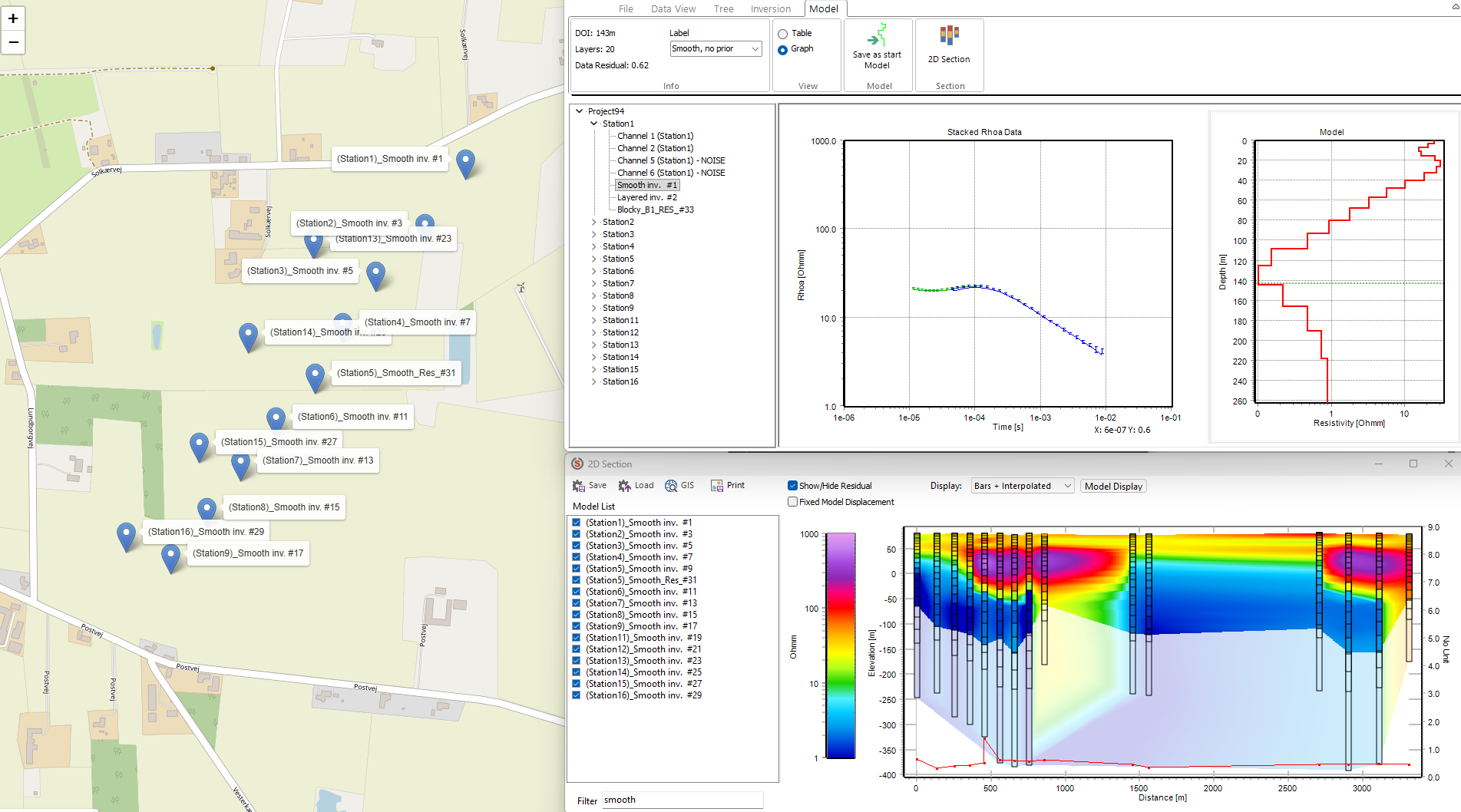The image size is (1461, 812).
Task: Select Channel 5 (Station1) - NOISE
Action: click(671, 160)
